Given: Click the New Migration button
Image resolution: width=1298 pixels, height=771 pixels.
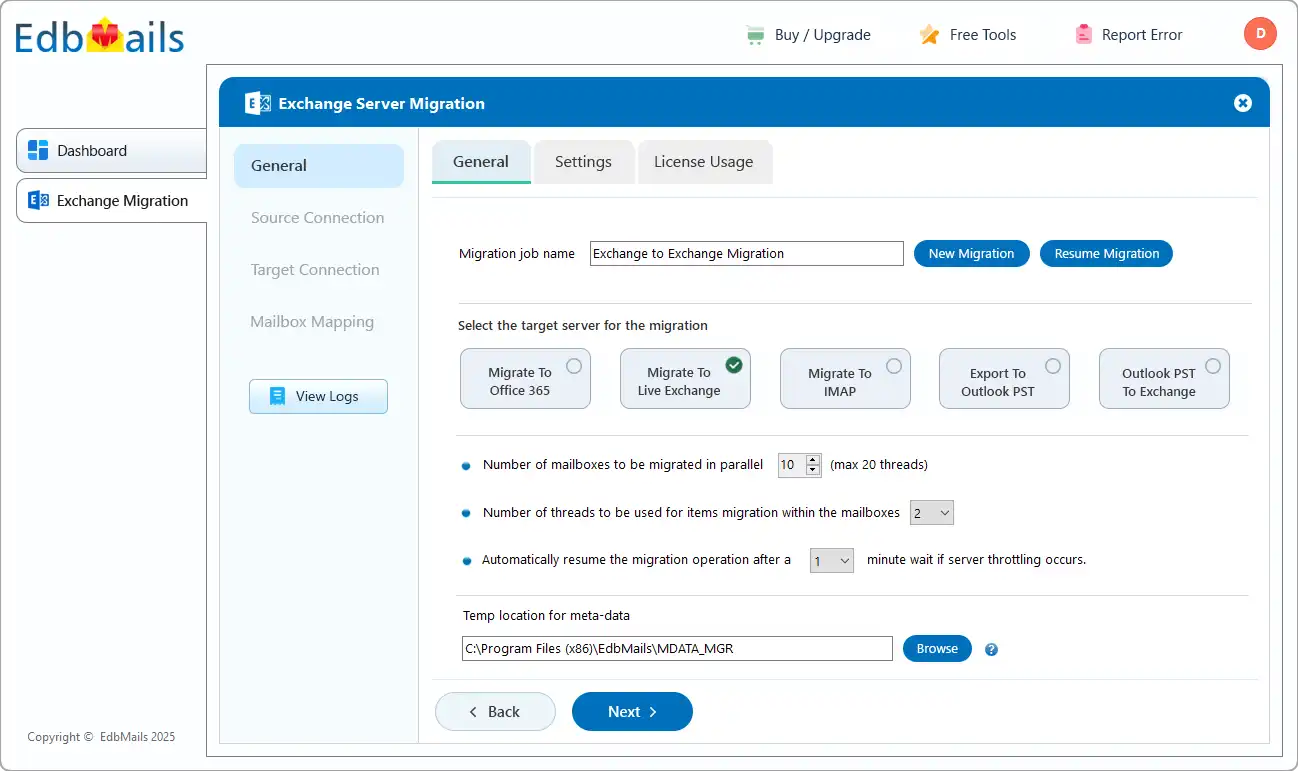Looking at the screenshot, I should point(972,253).
